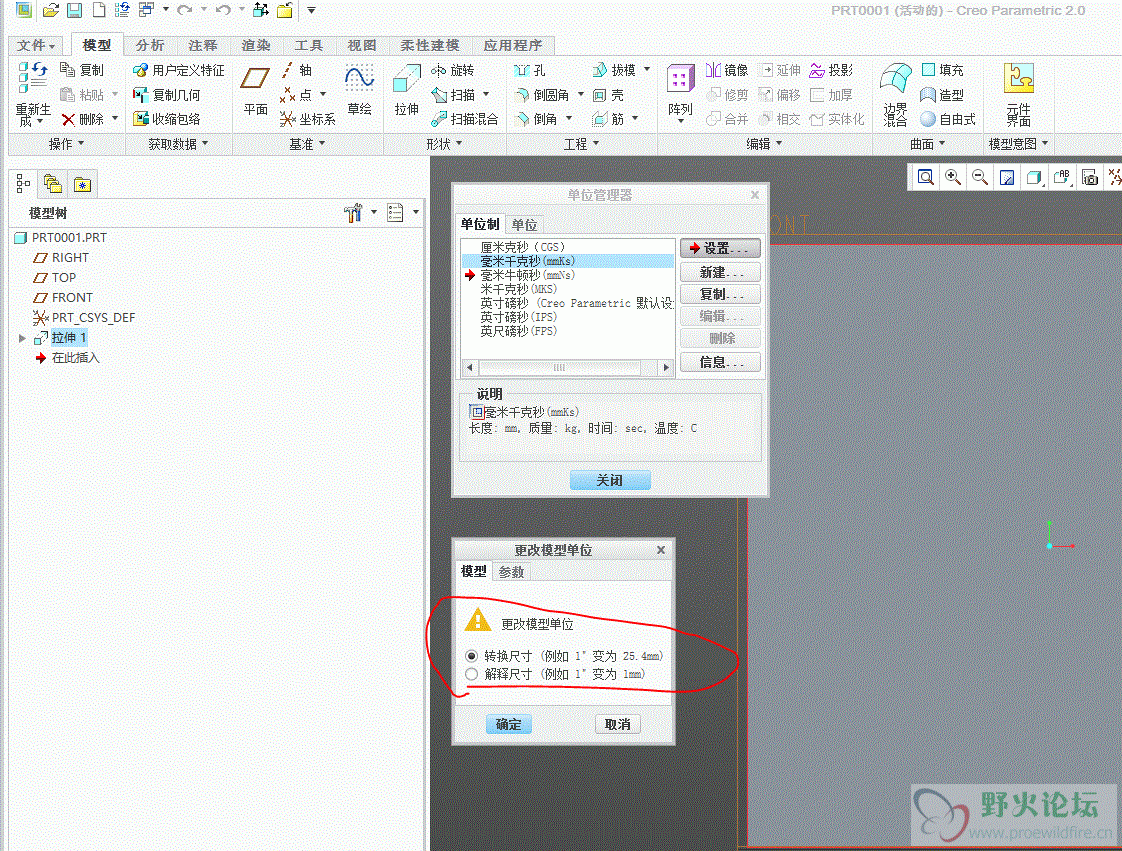Click the Refit view icon in graphics toolbar

click(925, 177)
